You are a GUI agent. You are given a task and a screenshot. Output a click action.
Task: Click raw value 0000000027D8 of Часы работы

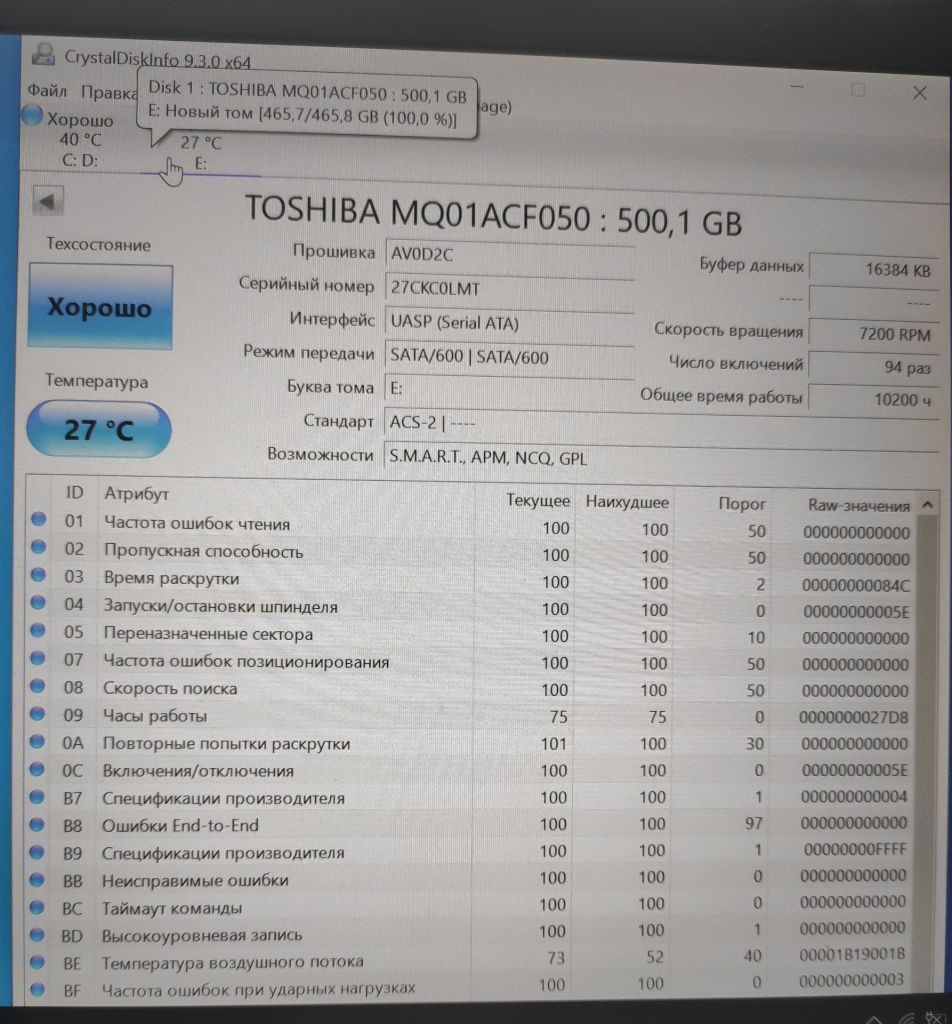pos(853,717)
